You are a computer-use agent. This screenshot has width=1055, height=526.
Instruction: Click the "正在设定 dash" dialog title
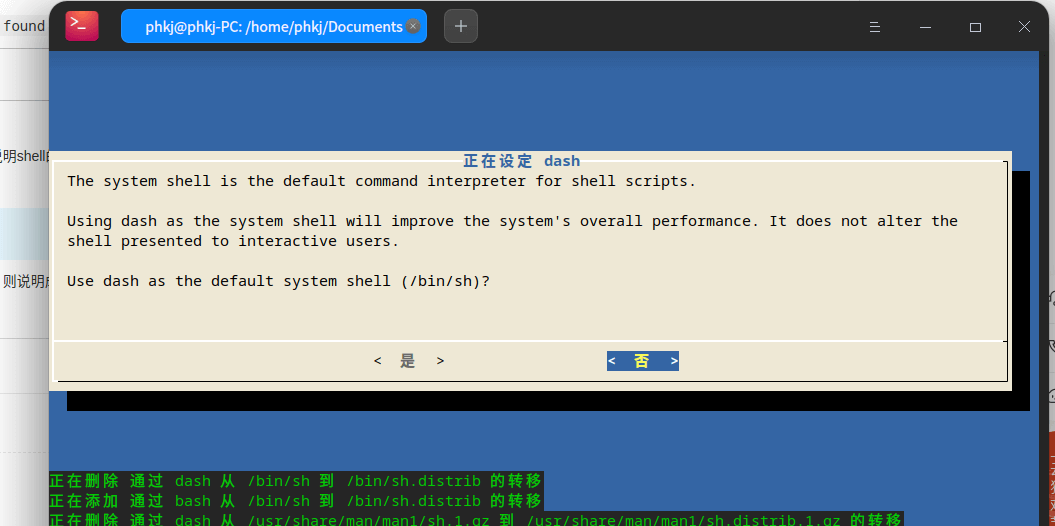click(x=521, y=161)
